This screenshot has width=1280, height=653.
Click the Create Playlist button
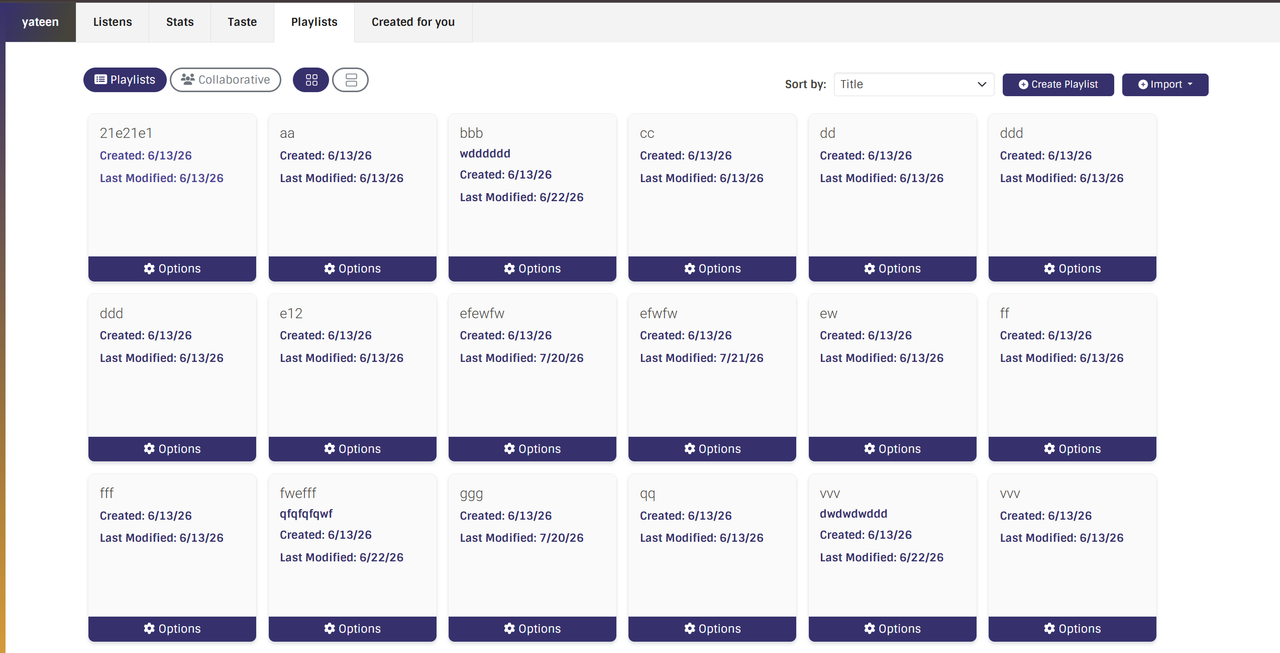[x=1058, y=84]
